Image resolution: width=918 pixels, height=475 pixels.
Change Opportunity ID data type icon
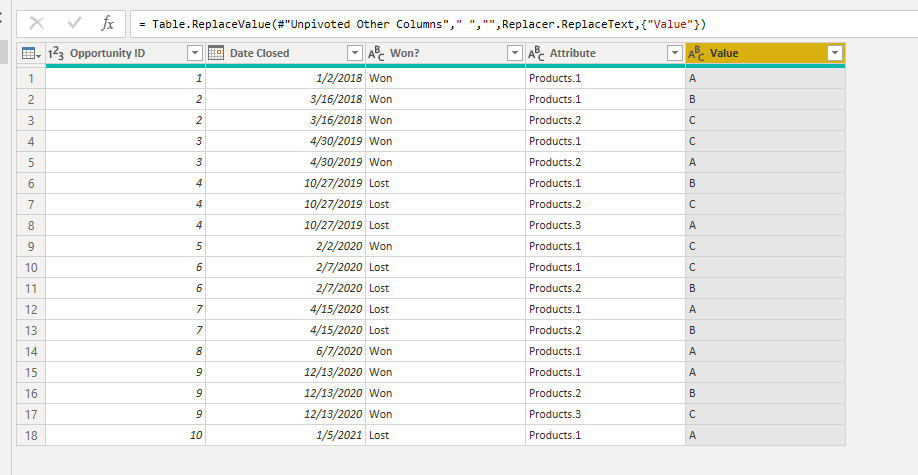tap(56, 53)
